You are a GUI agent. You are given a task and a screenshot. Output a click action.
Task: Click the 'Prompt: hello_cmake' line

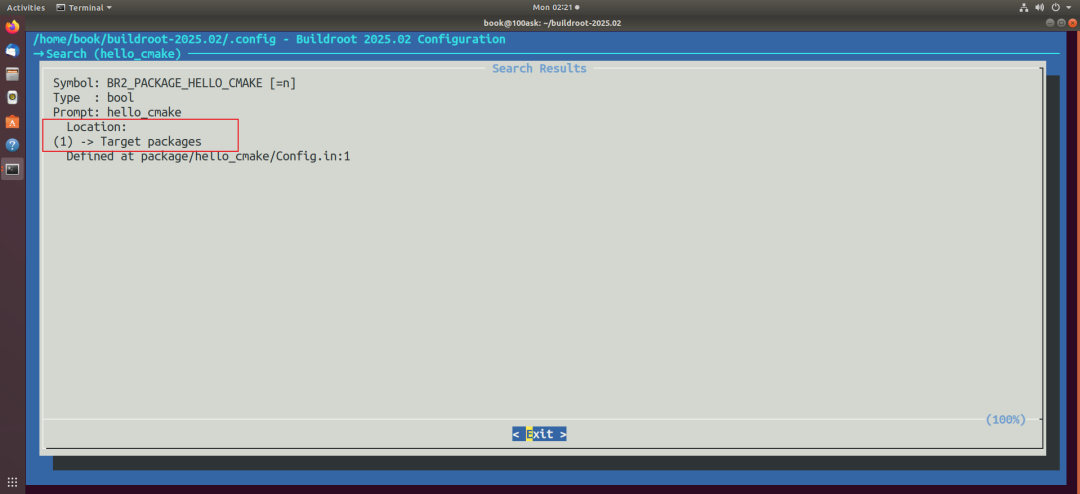(117, 112)
